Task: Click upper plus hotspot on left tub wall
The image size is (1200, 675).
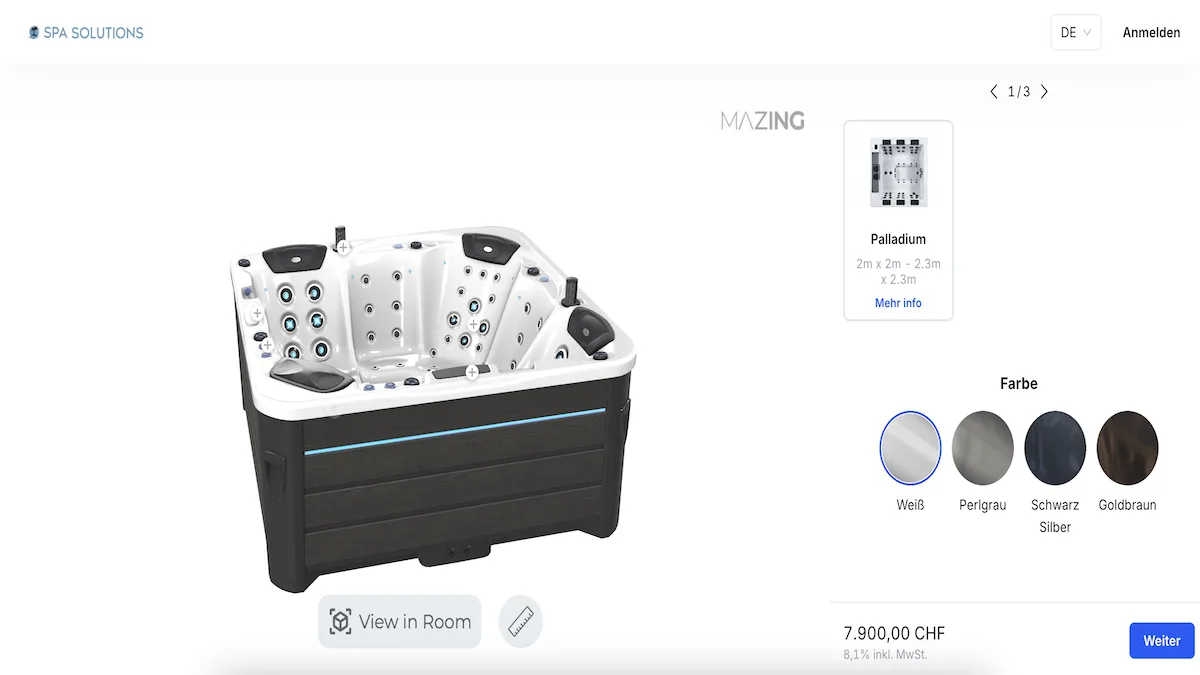Action: pyautogui.click(x=257, y=313)
